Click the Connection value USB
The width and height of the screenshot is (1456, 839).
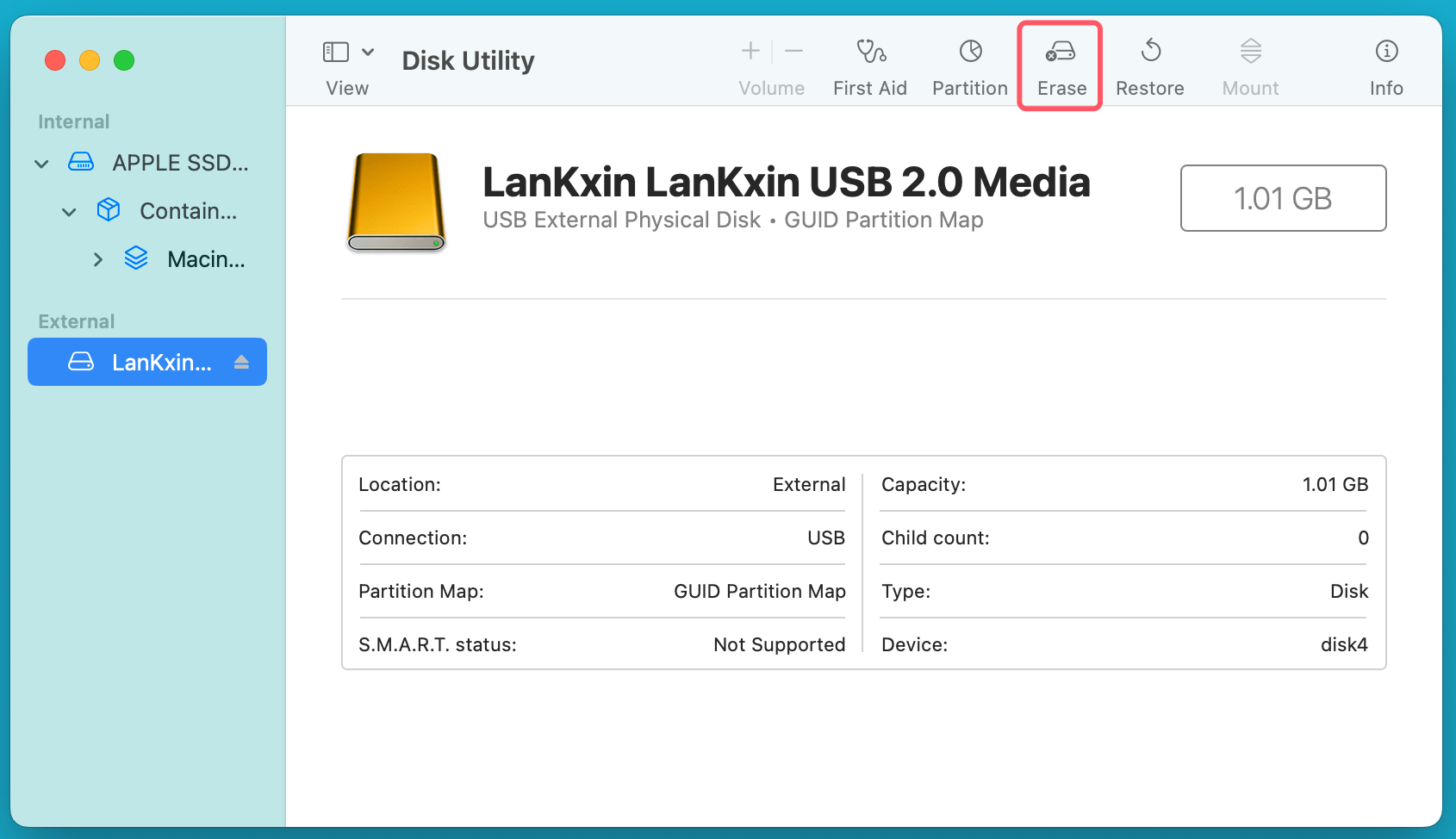coord(826,538)
